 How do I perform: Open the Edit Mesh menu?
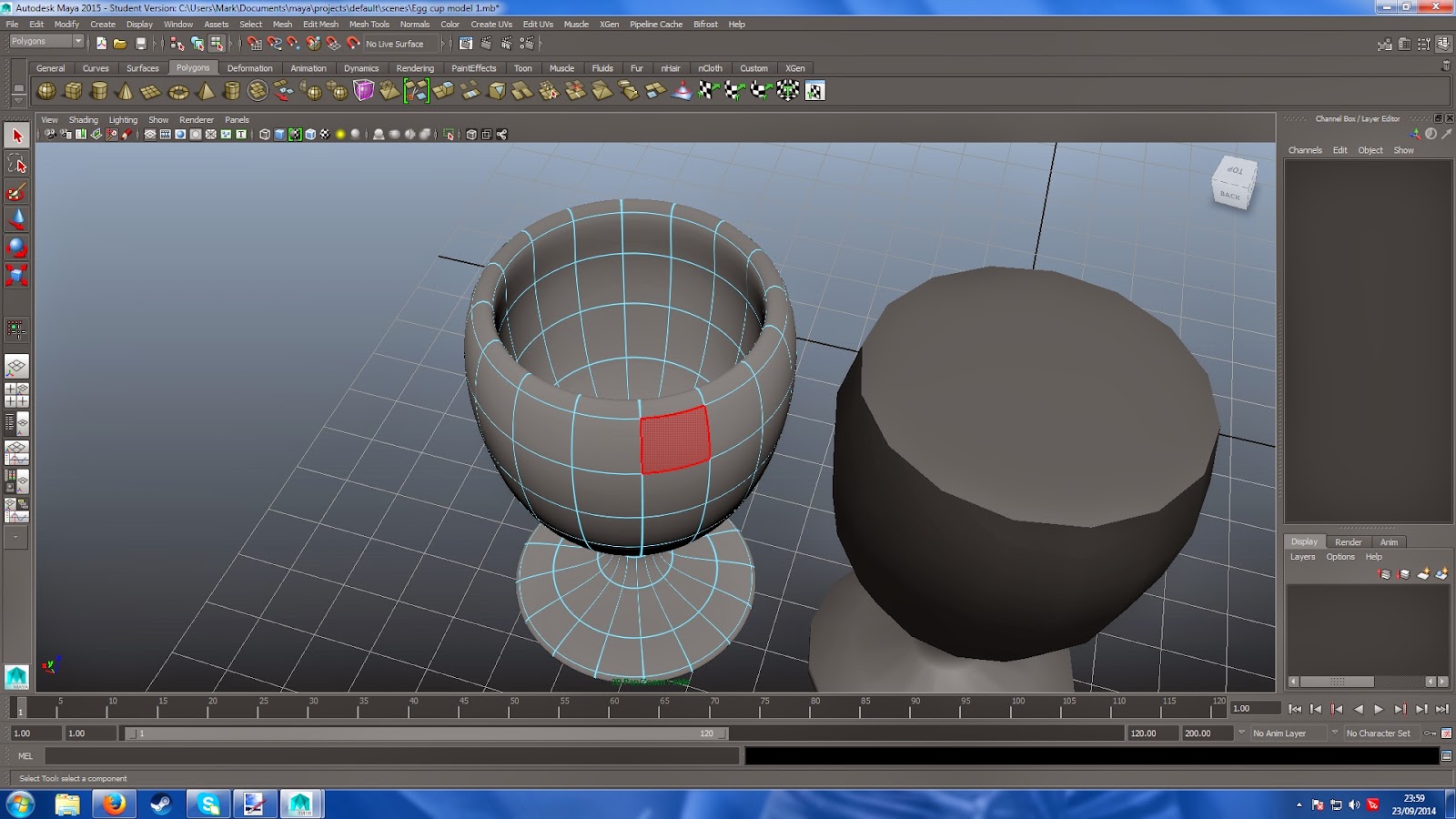coord(320,25)
